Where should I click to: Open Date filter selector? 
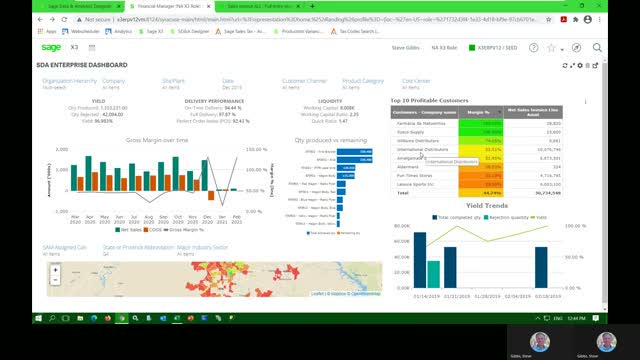232,84
